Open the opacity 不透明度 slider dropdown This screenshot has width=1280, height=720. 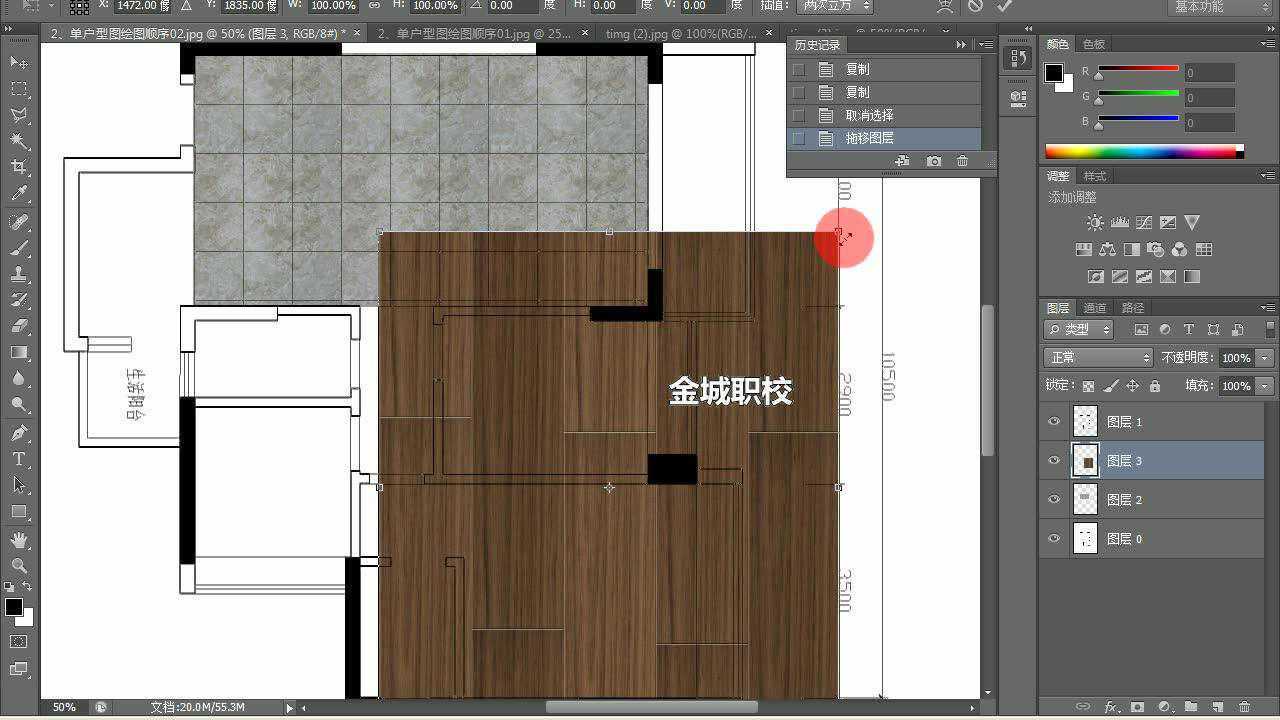click(1266, 358)
